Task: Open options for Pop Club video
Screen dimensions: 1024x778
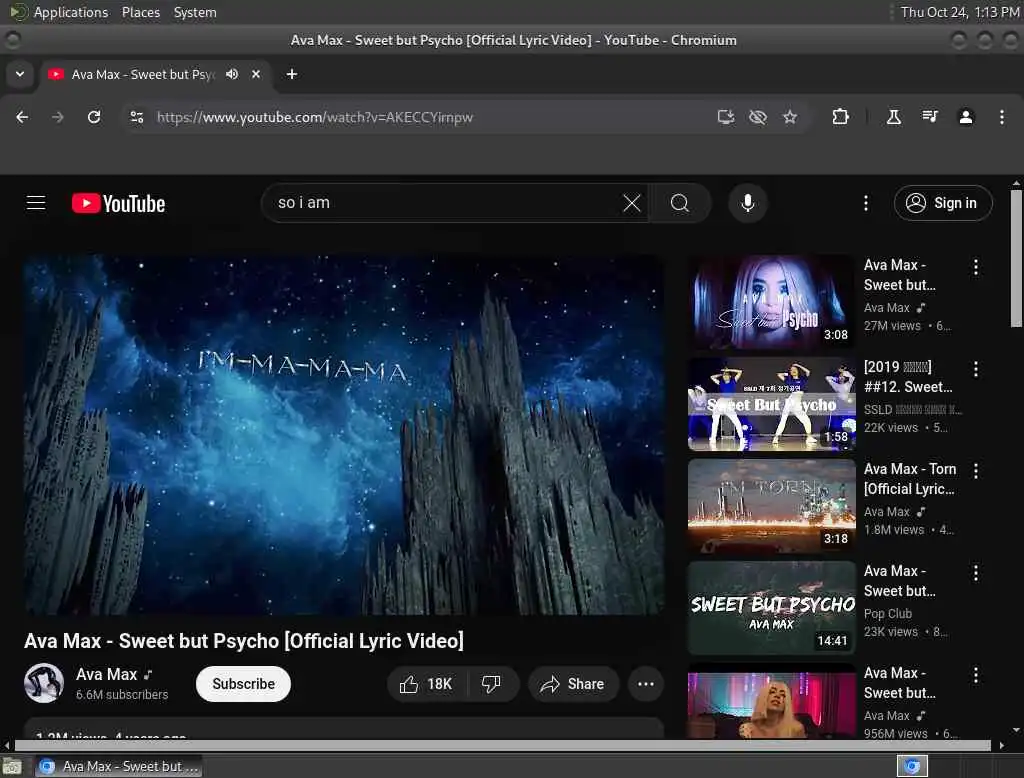Action: click(x=976, y=573)
